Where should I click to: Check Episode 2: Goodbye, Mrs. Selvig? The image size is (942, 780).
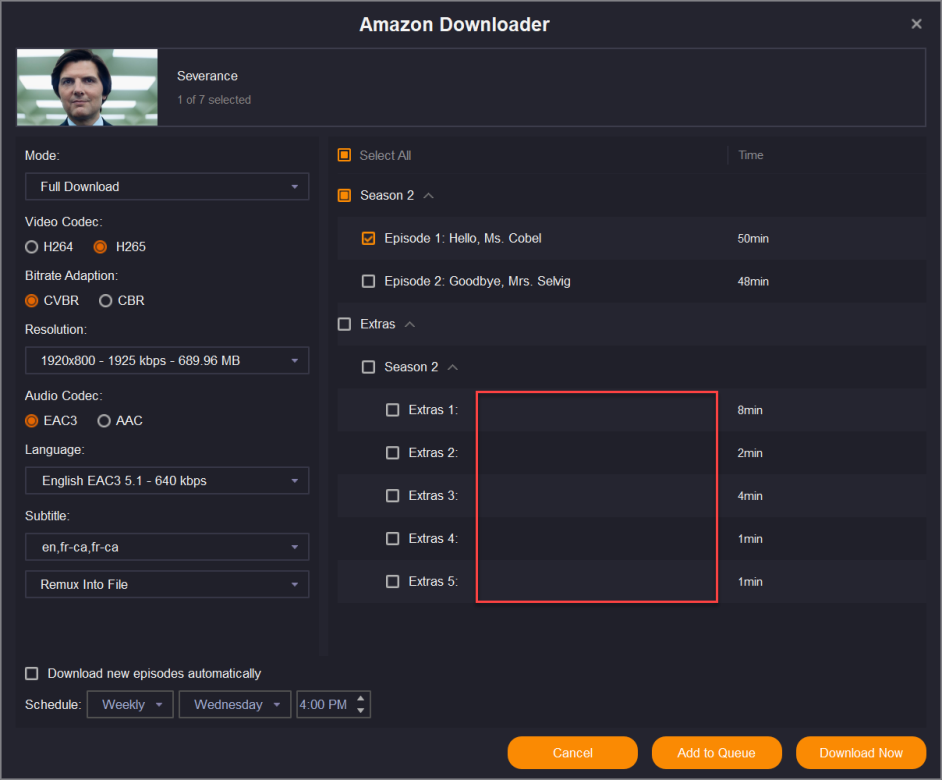coord(369,282)
